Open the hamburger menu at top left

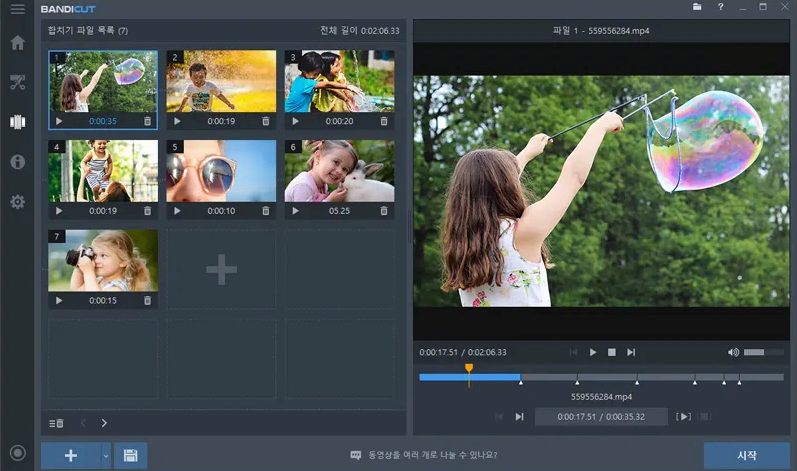coord(17,9)
